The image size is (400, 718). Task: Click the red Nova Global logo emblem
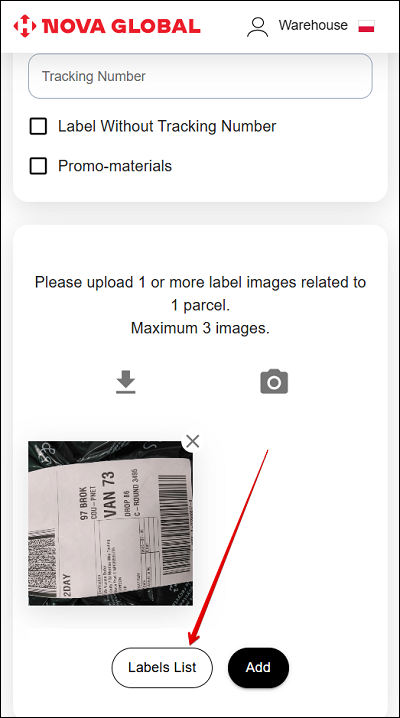tap(25, 26)
